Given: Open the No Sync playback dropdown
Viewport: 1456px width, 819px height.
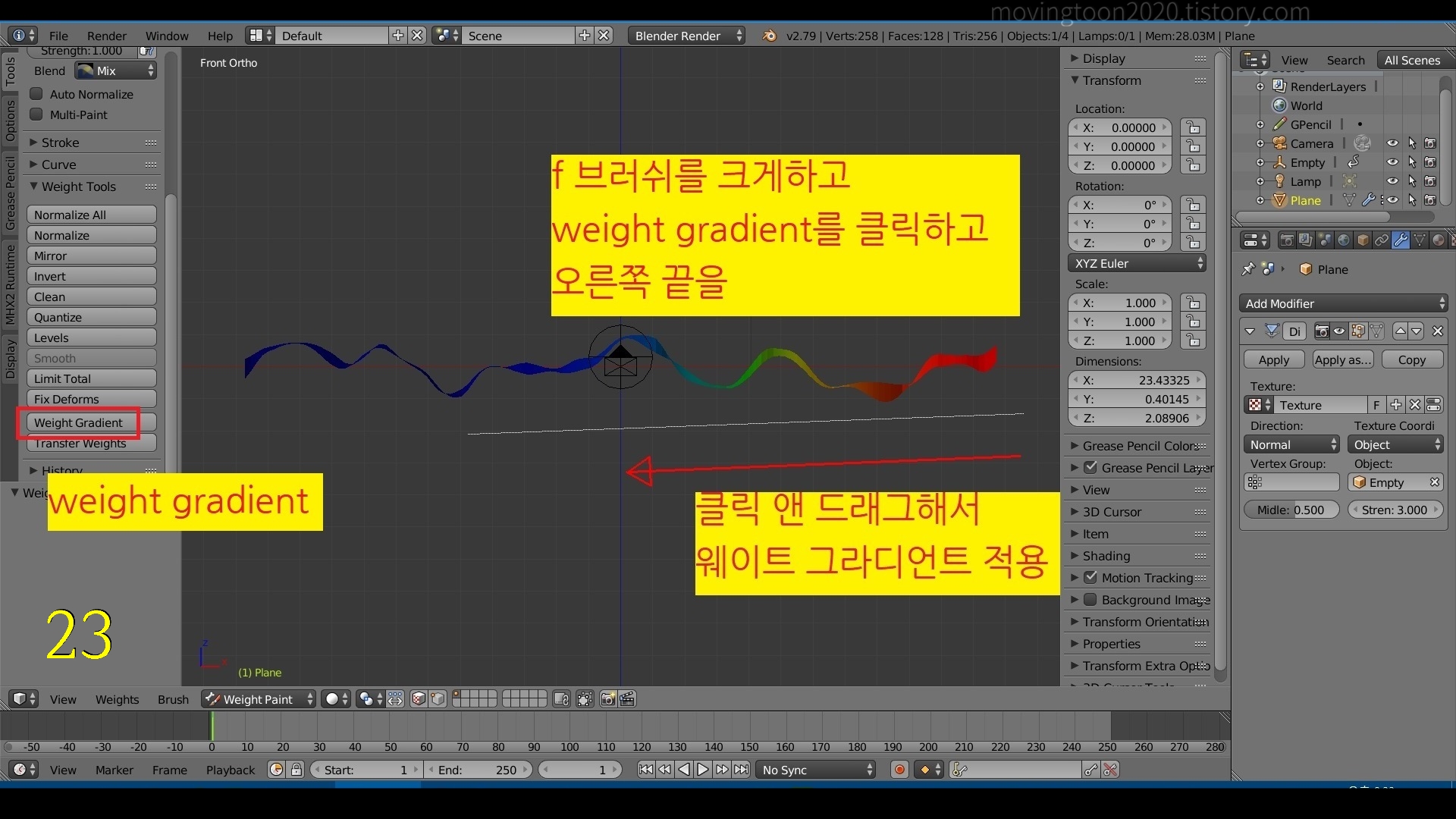Looking at the screenshot, I should pyautogui.click(x=816, y=770).
